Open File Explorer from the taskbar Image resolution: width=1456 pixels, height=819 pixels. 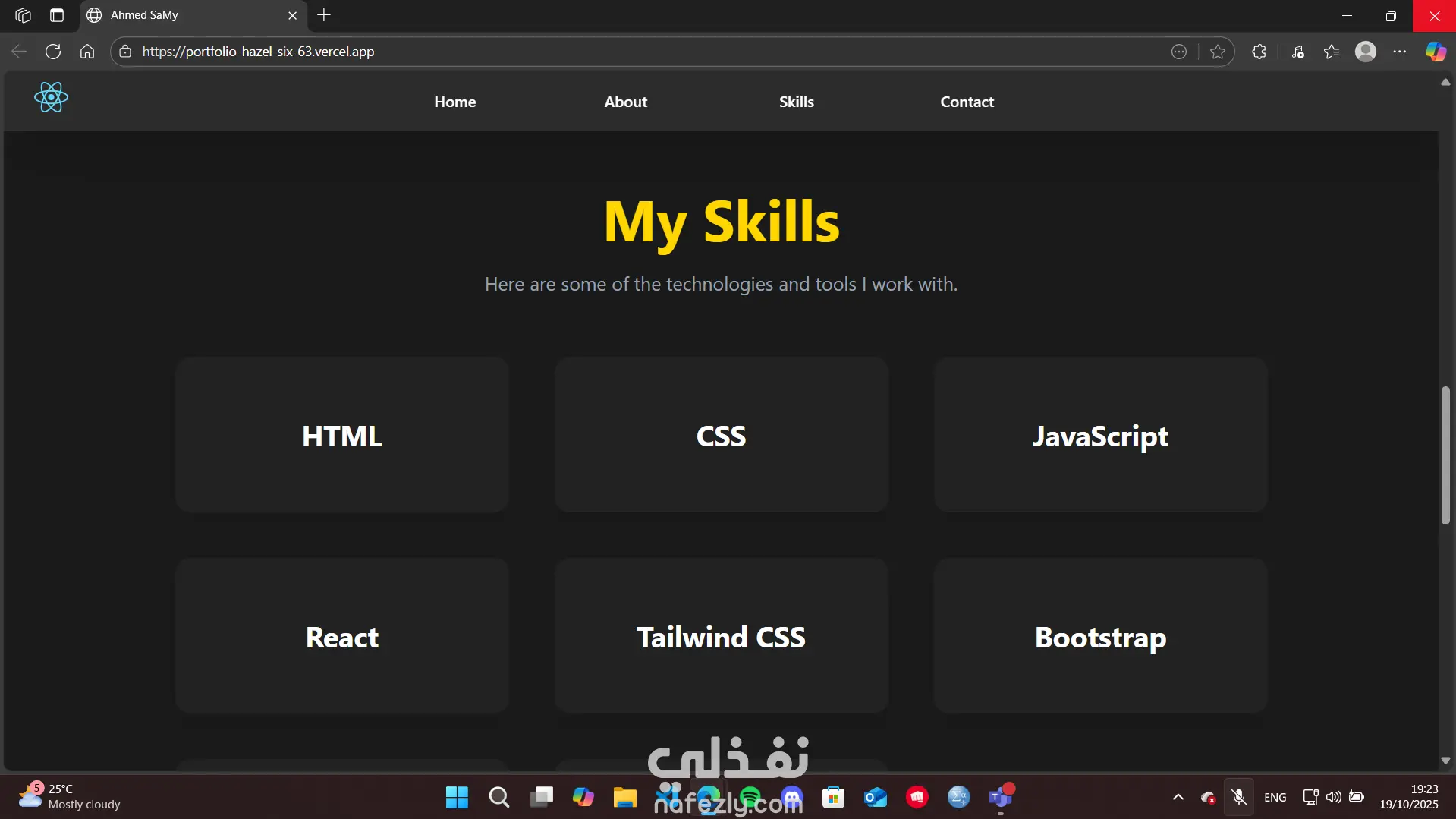pos(625,797)
